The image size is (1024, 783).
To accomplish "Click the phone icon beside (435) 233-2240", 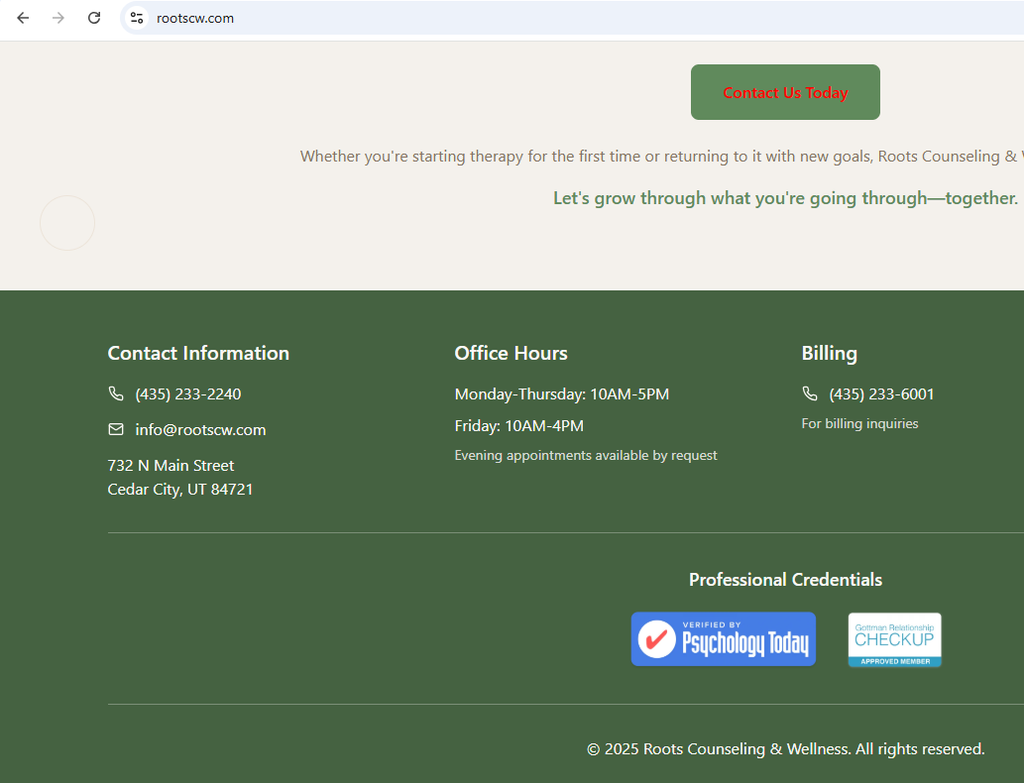I will 116,393.
